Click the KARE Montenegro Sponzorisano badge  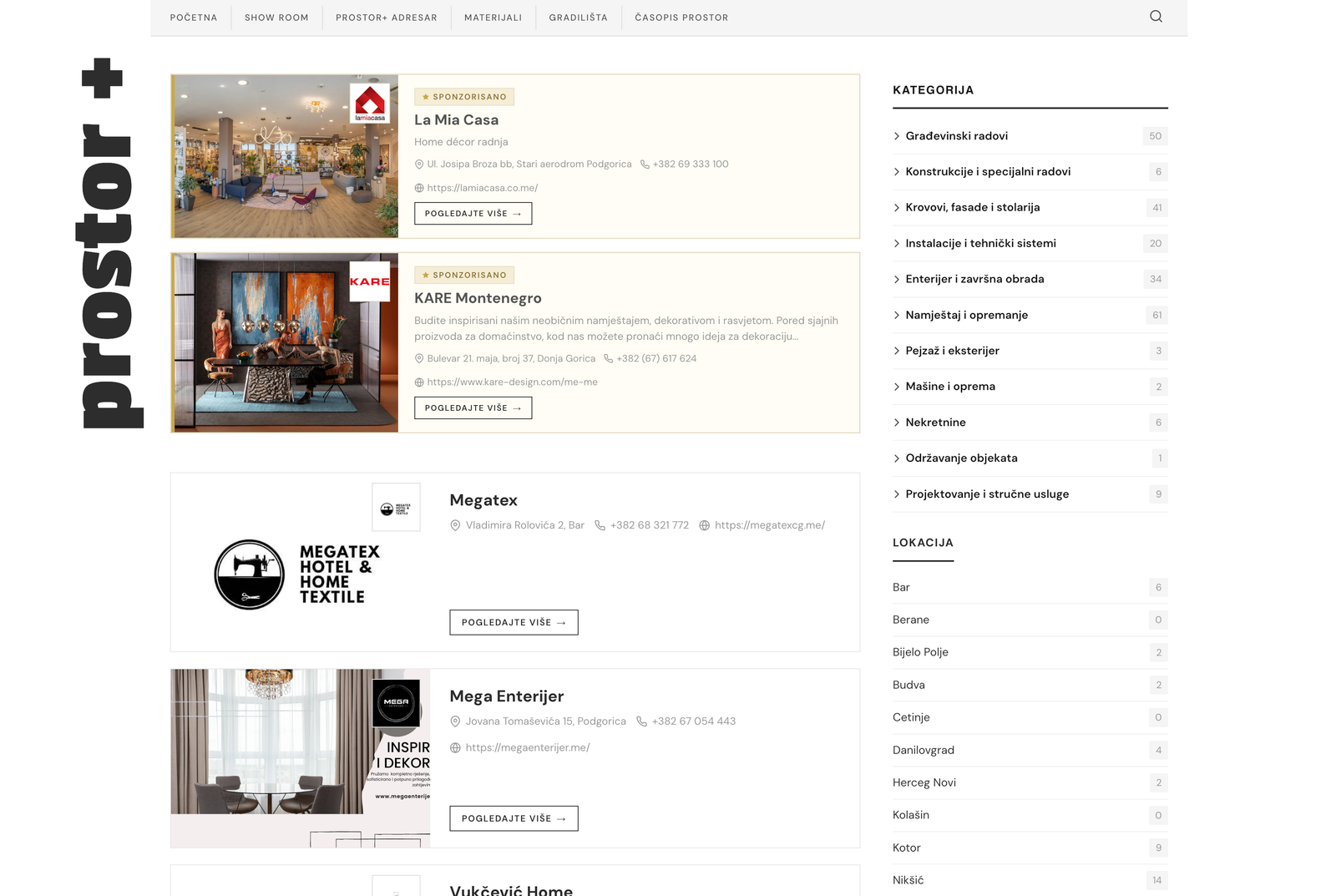[464, 275]
